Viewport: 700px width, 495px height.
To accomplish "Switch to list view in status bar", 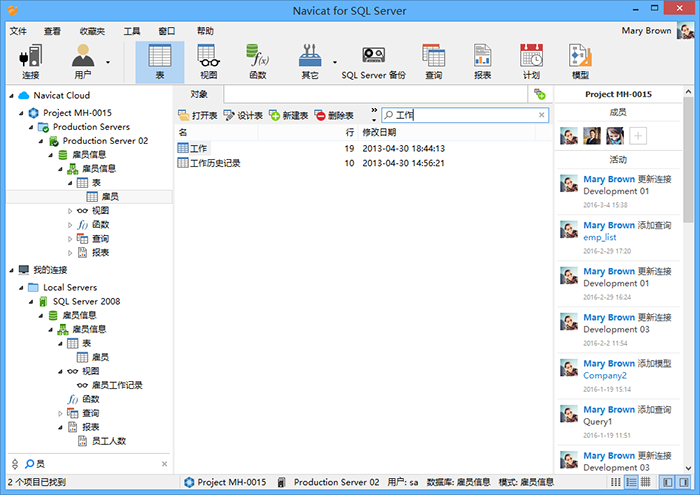I will [x=616, y=482].
